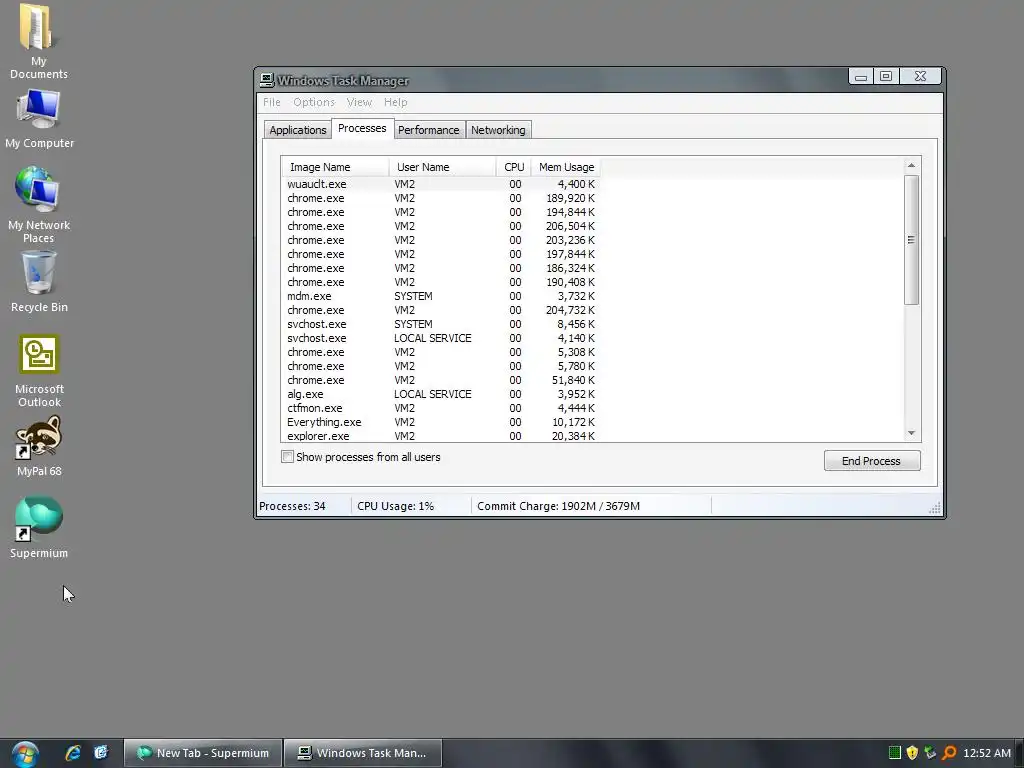Image resolution: width=1024 pixels, height=768 pixels.
Task: Select the wuauclt.exe process row
Action: tap(441, 184)
